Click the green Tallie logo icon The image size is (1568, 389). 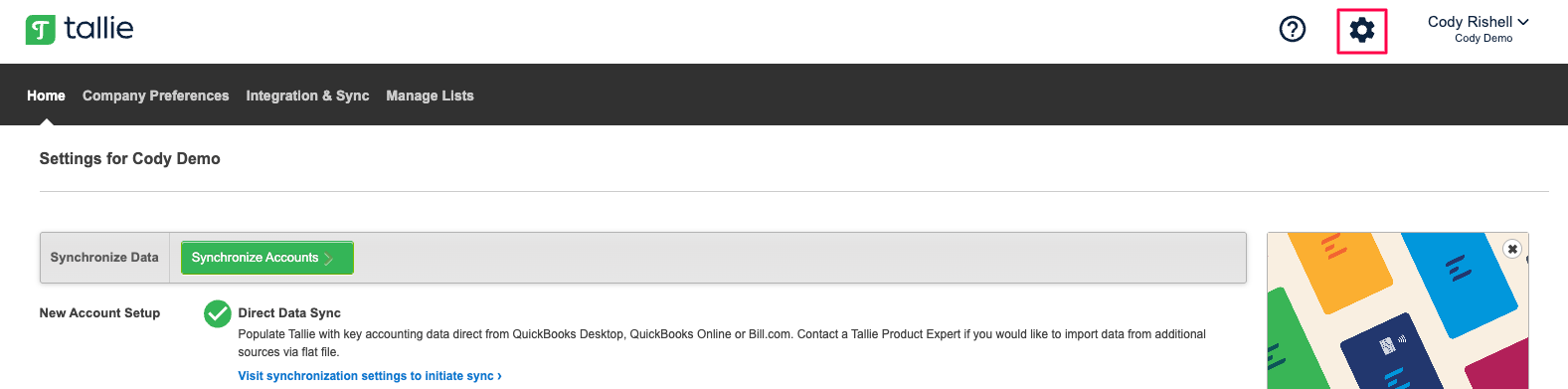point(41,30)
